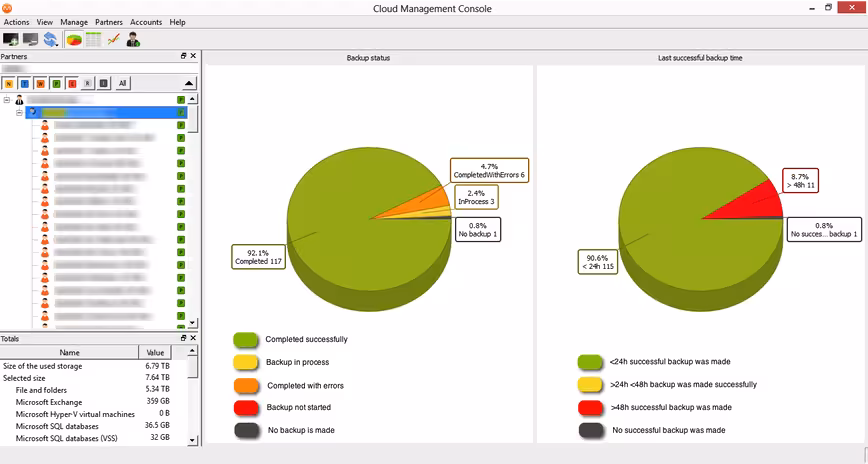Image resolution: width=868 pixels, height=464 pixels.
Task: Select the 'Microsoft SQL databases (VSS)' row
Action: tap(86, 438)
